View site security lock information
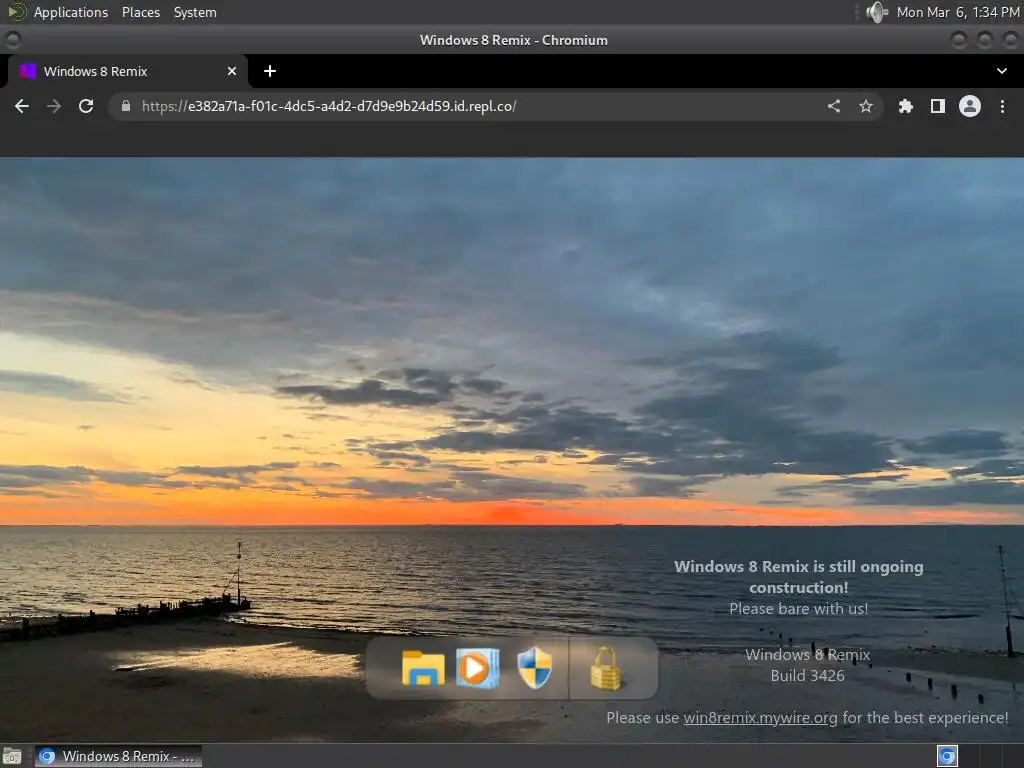Viewport: 1024px width, 768px height. [x=126, y=106]
